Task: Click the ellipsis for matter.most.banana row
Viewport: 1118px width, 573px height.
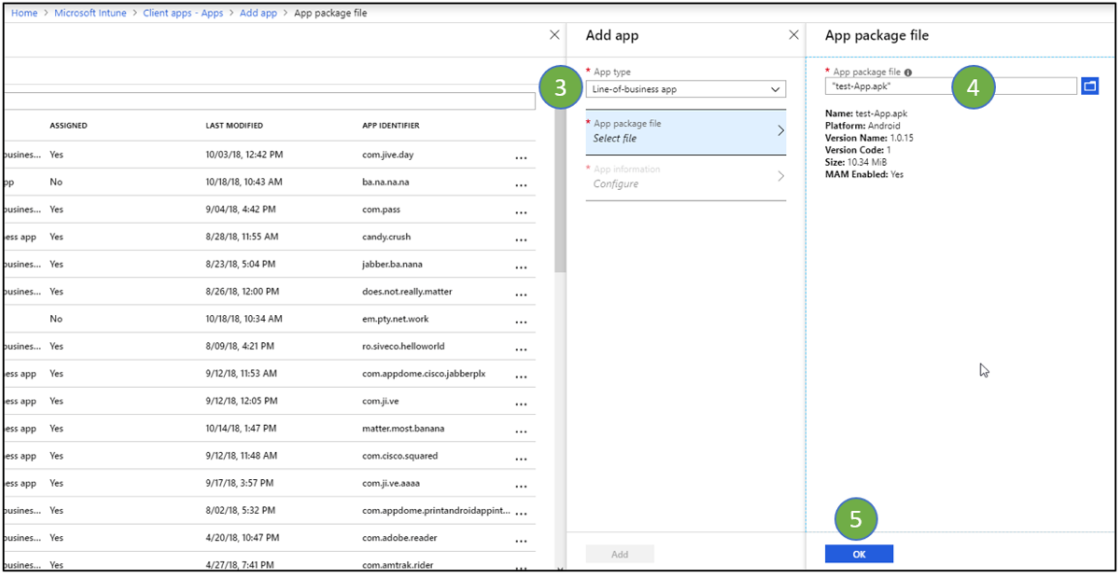Action: tap(520, 430)
